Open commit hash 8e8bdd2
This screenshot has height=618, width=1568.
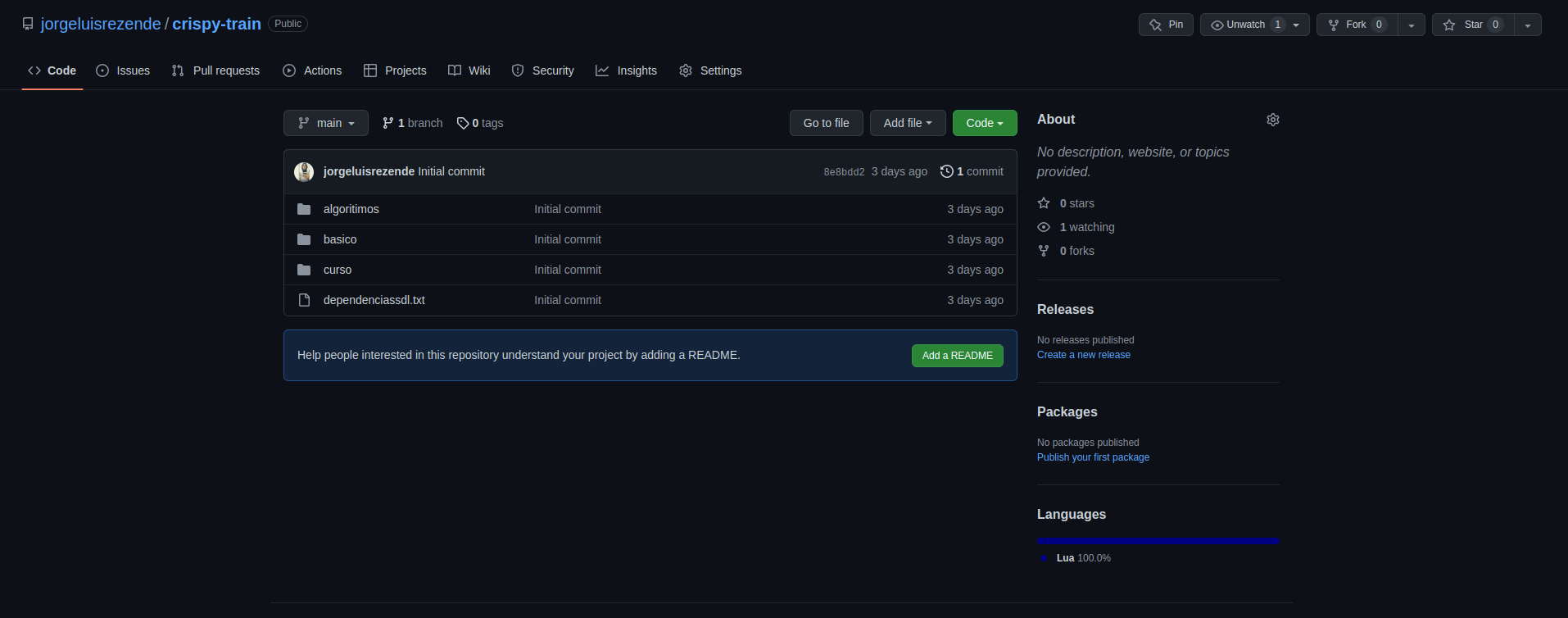pyautogui.click(x=844, y=172)
